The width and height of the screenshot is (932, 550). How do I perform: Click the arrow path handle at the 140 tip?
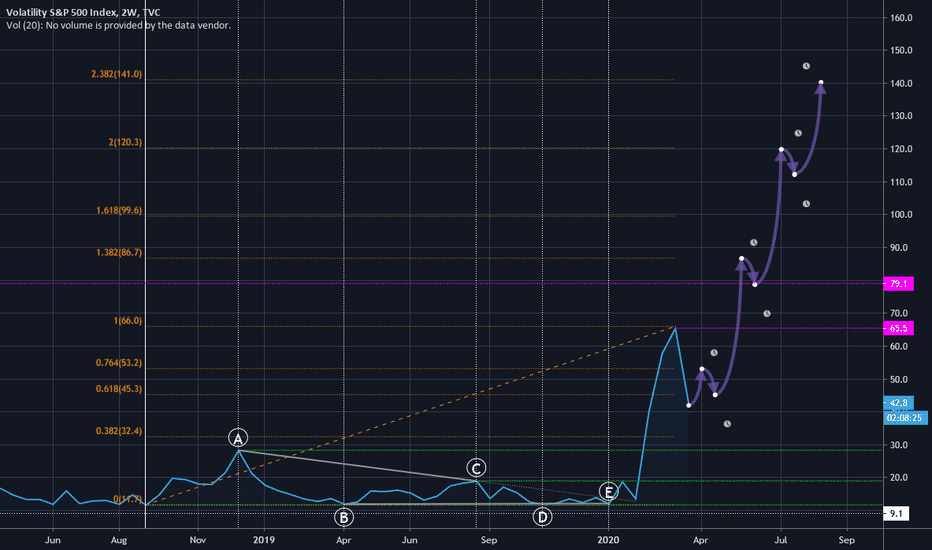[821, 83]
